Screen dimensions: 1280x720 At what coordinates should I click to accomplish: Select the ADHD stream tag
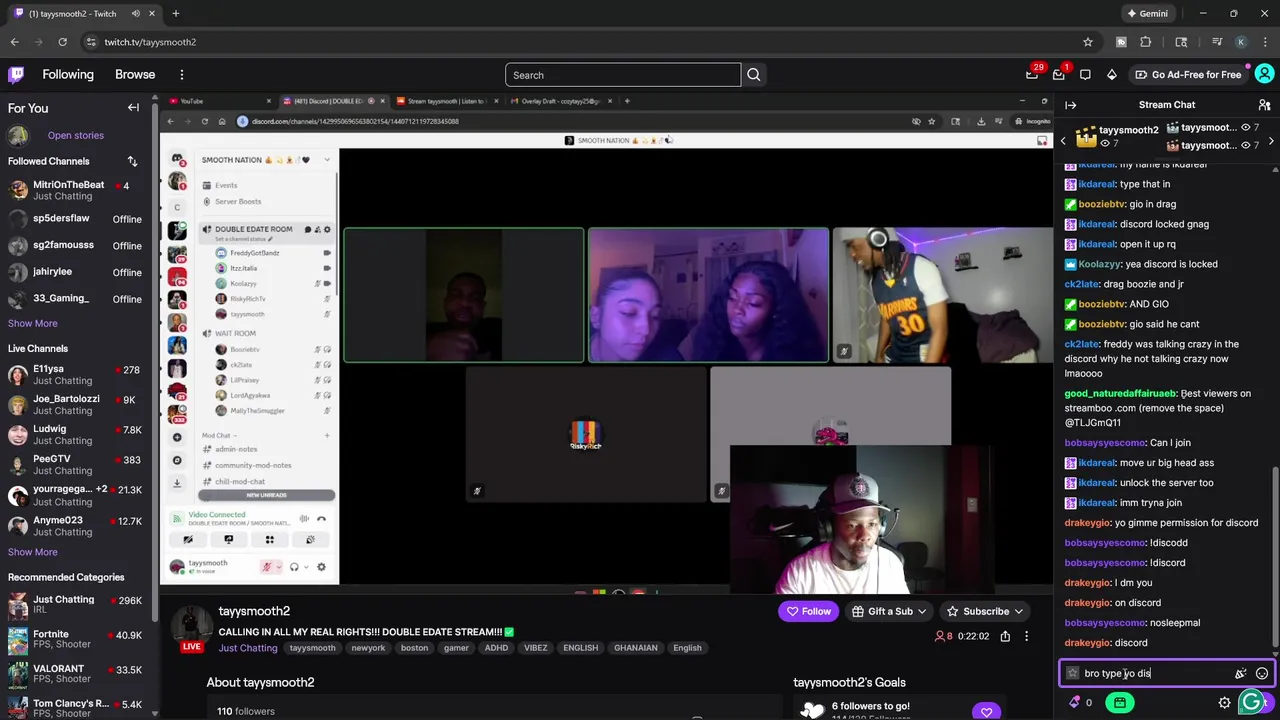pos(496,648)
